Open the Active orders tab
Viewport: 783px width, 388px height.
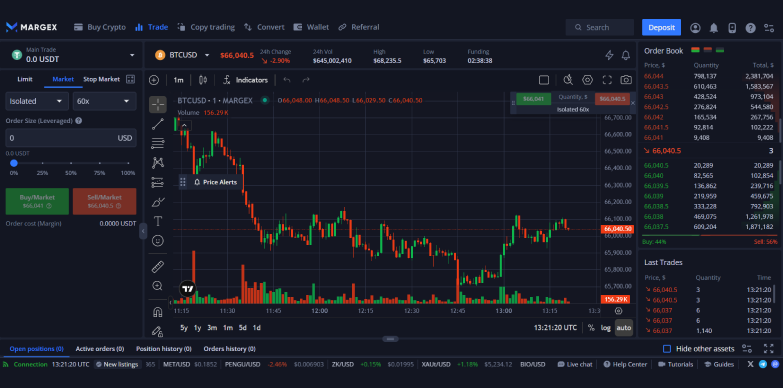pos(99,349)
